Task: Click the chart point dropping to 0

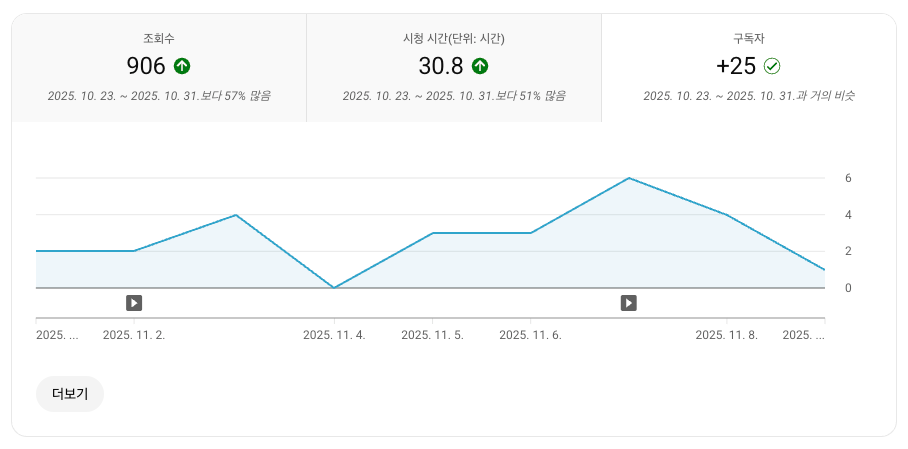Action: (334, 288)
